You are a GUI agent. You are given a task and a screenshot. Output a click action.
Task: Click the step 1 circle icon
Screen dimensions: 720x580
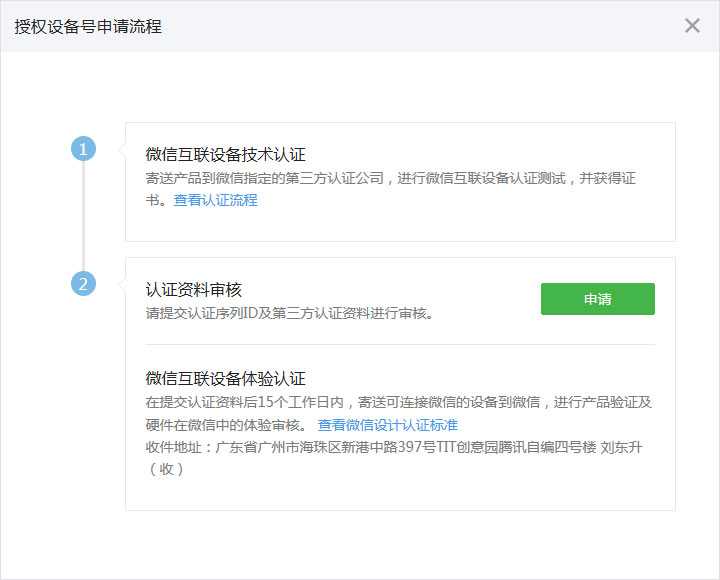(84, 149)
